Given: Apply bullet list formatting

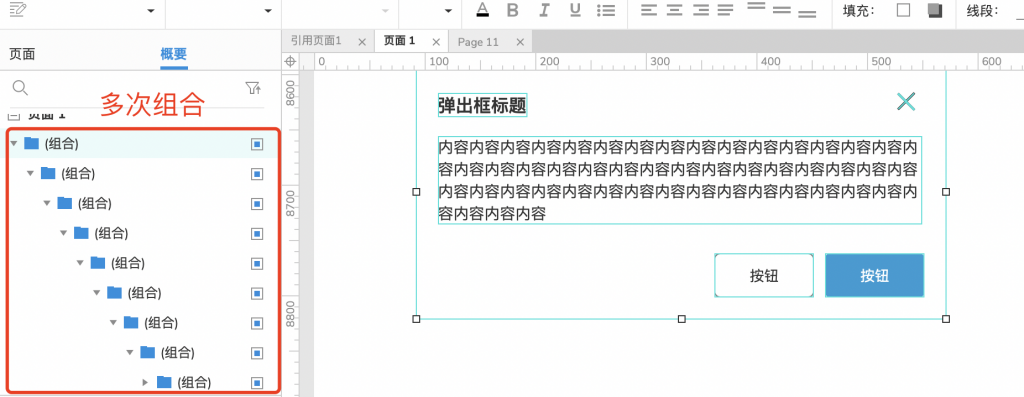Looking at the screenshot, I should tap(607, 10).
